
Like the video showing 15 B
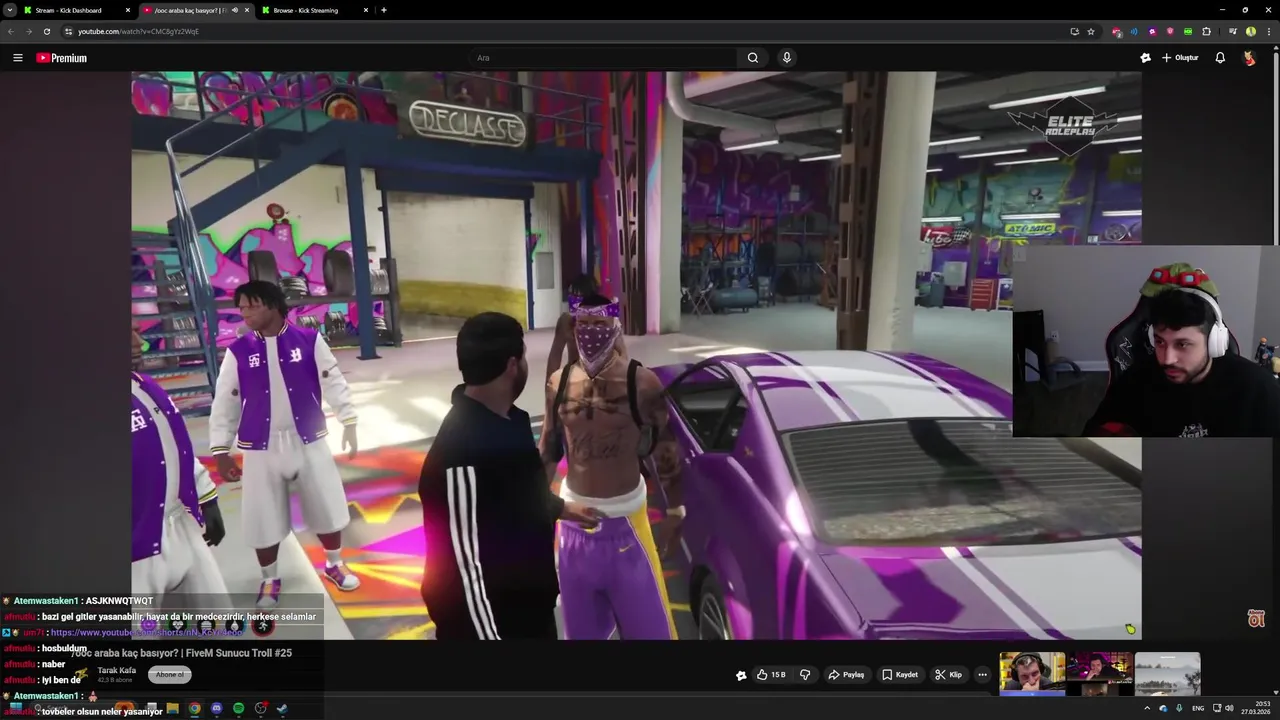770,675
